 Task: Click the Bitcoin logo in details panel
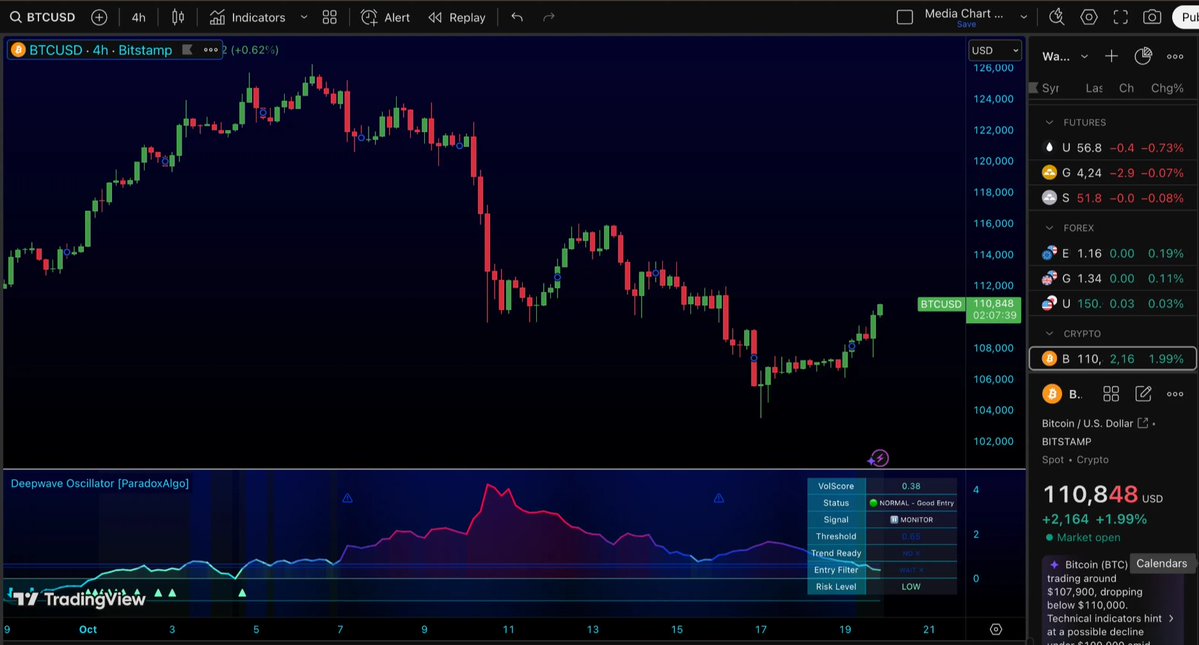[x=1052, y=394]
